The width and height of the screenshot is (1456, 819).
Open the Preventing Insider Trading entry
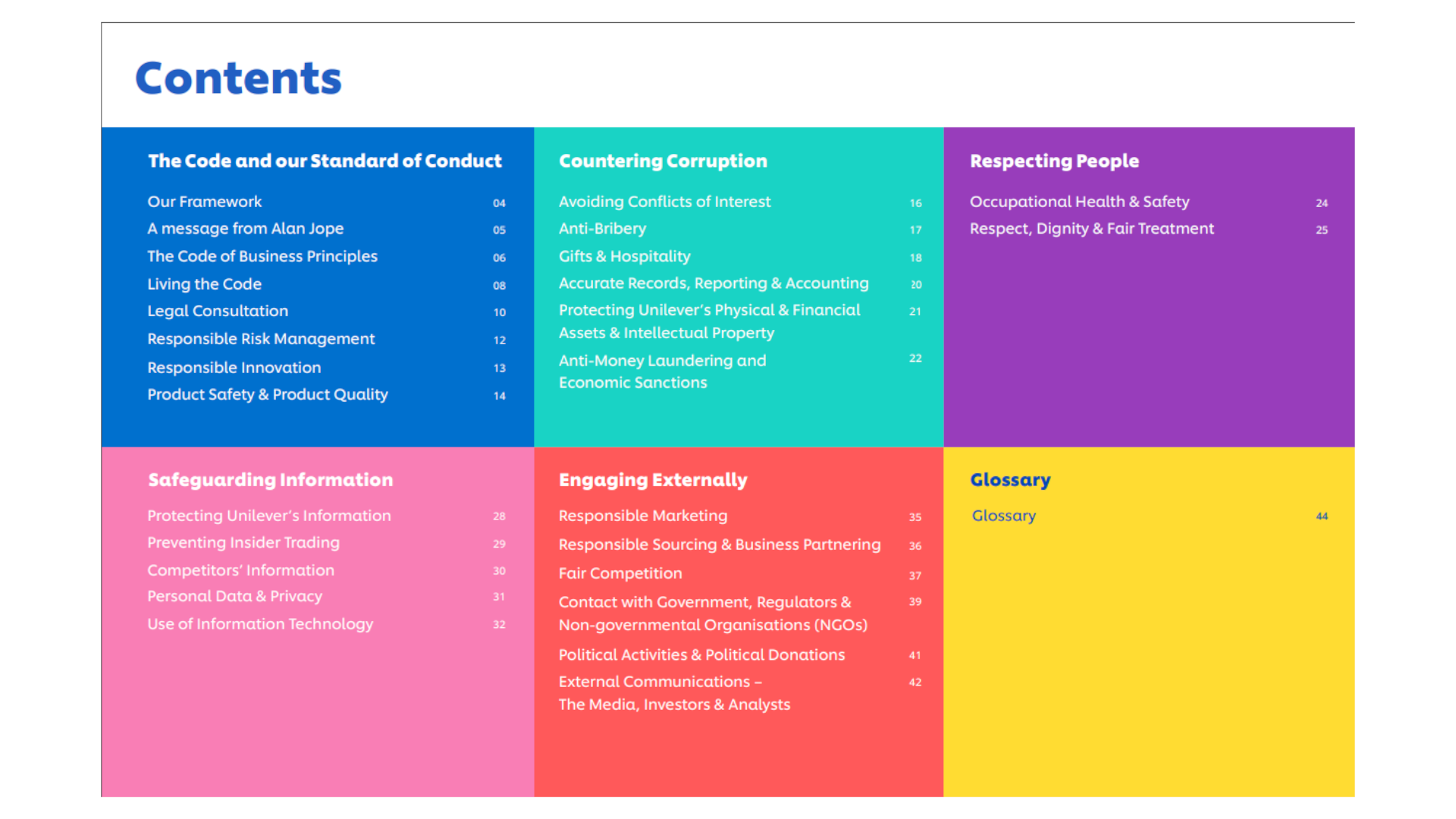(243, 542)
